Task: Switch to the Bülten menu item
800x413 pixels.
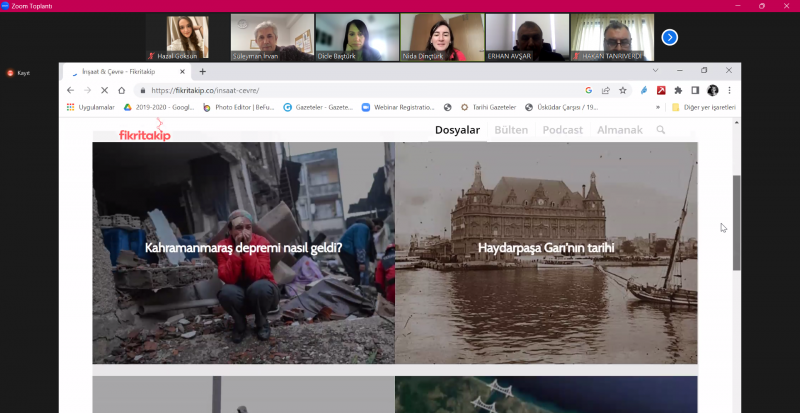Action: pyautogui.click(x=511, y=130)
